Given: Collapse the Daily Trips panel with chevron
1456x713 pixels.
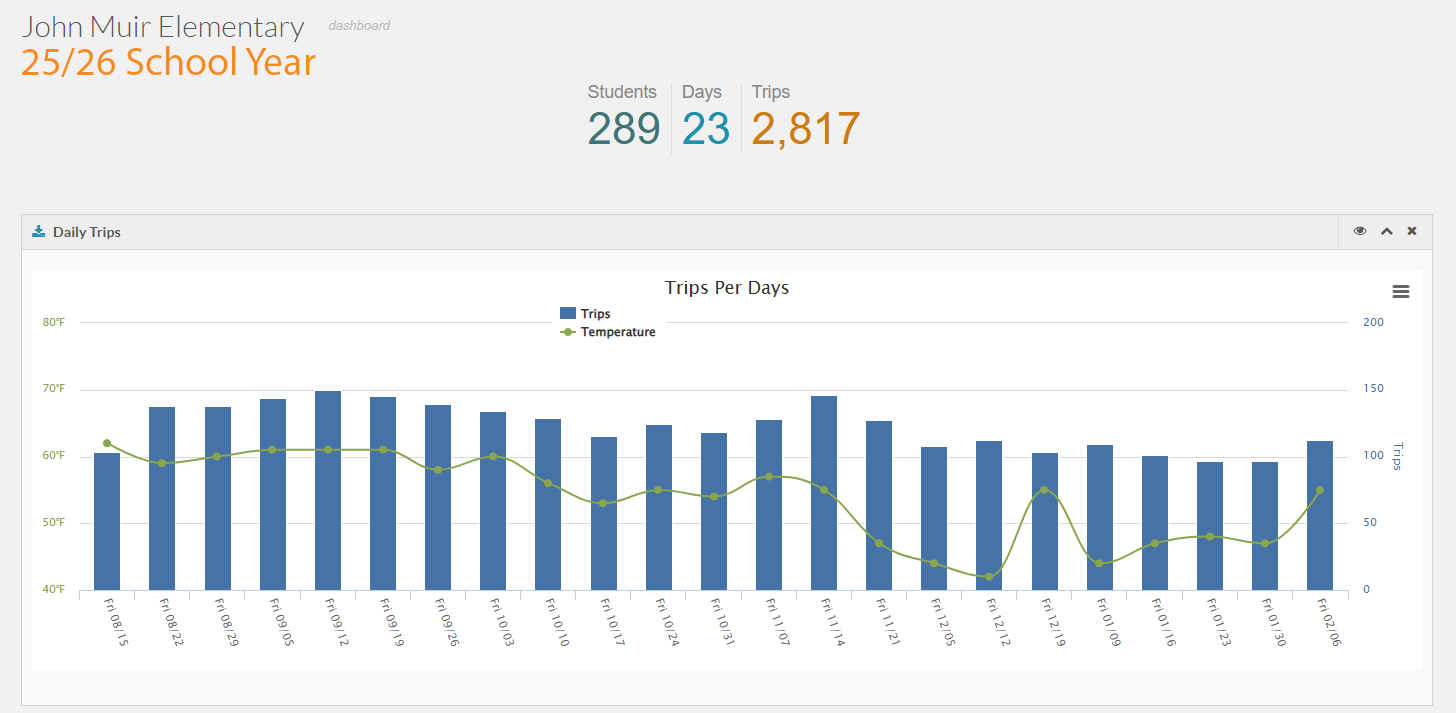Looking at the screenshot, I should [x=1386, y=231].
